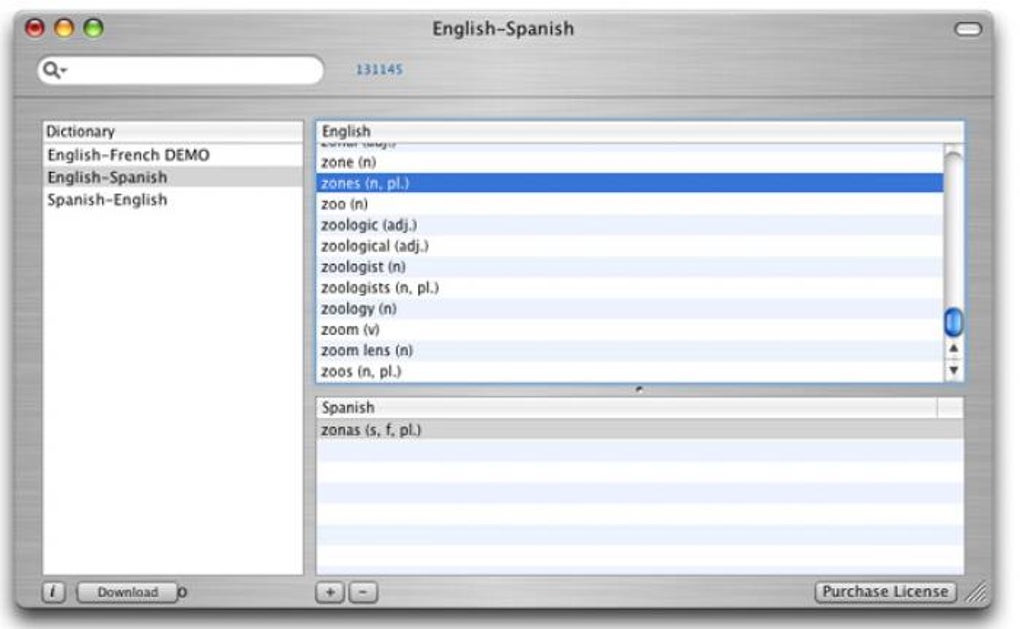Click the split pane divider handle
Viewport: 1020px width, 629px height.
pos(639,389)
